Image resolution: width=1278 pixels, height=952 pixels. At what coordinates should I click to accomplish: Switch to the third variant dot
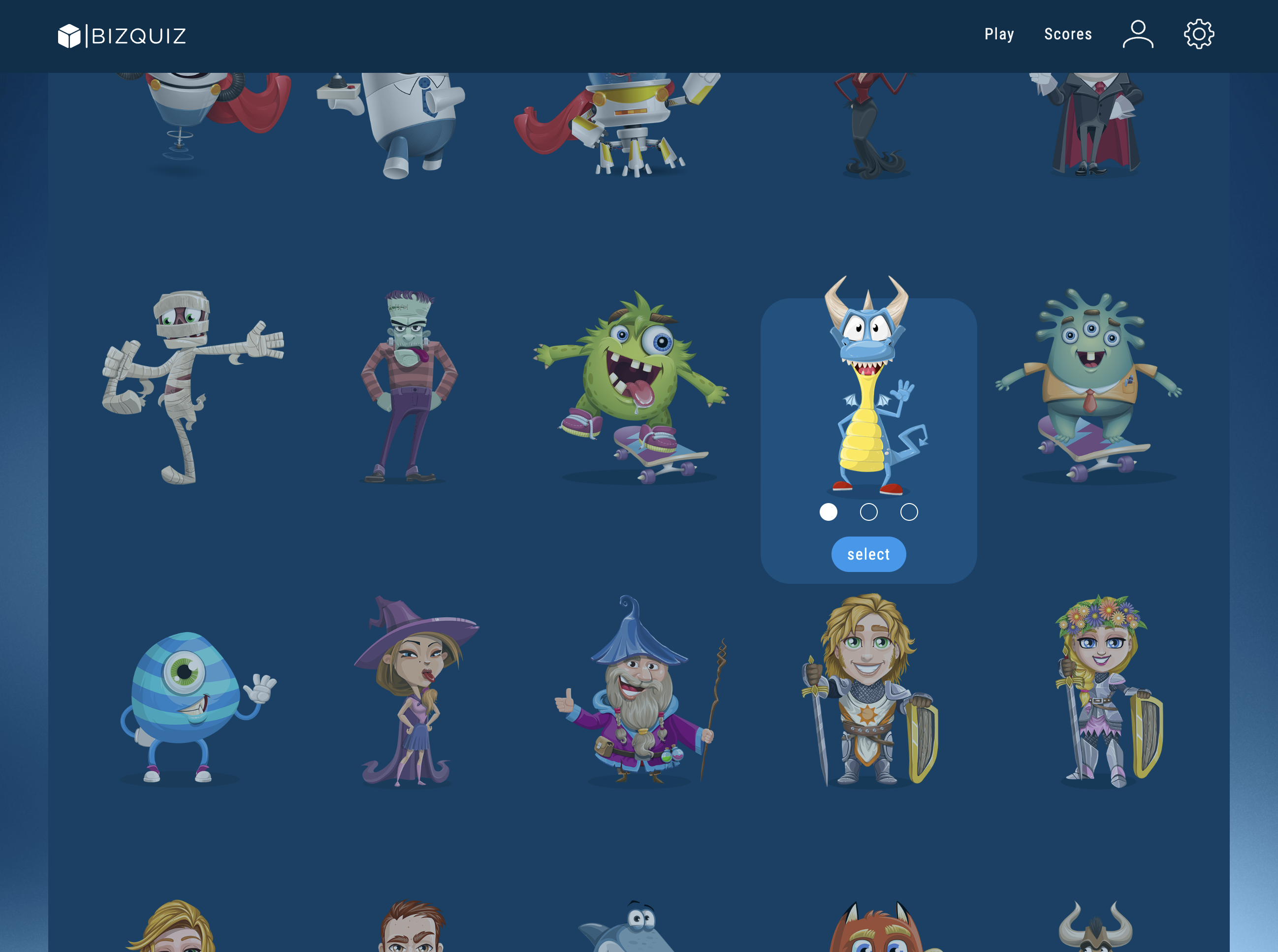point(909,512)
